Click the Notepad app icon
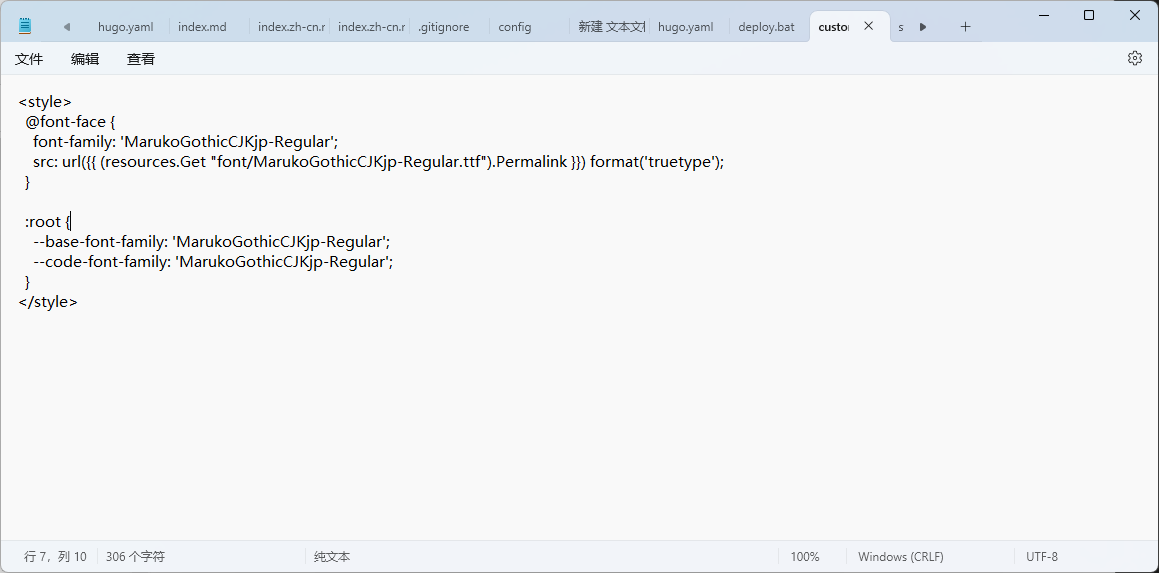The image size is (1159, 573). 25,26
